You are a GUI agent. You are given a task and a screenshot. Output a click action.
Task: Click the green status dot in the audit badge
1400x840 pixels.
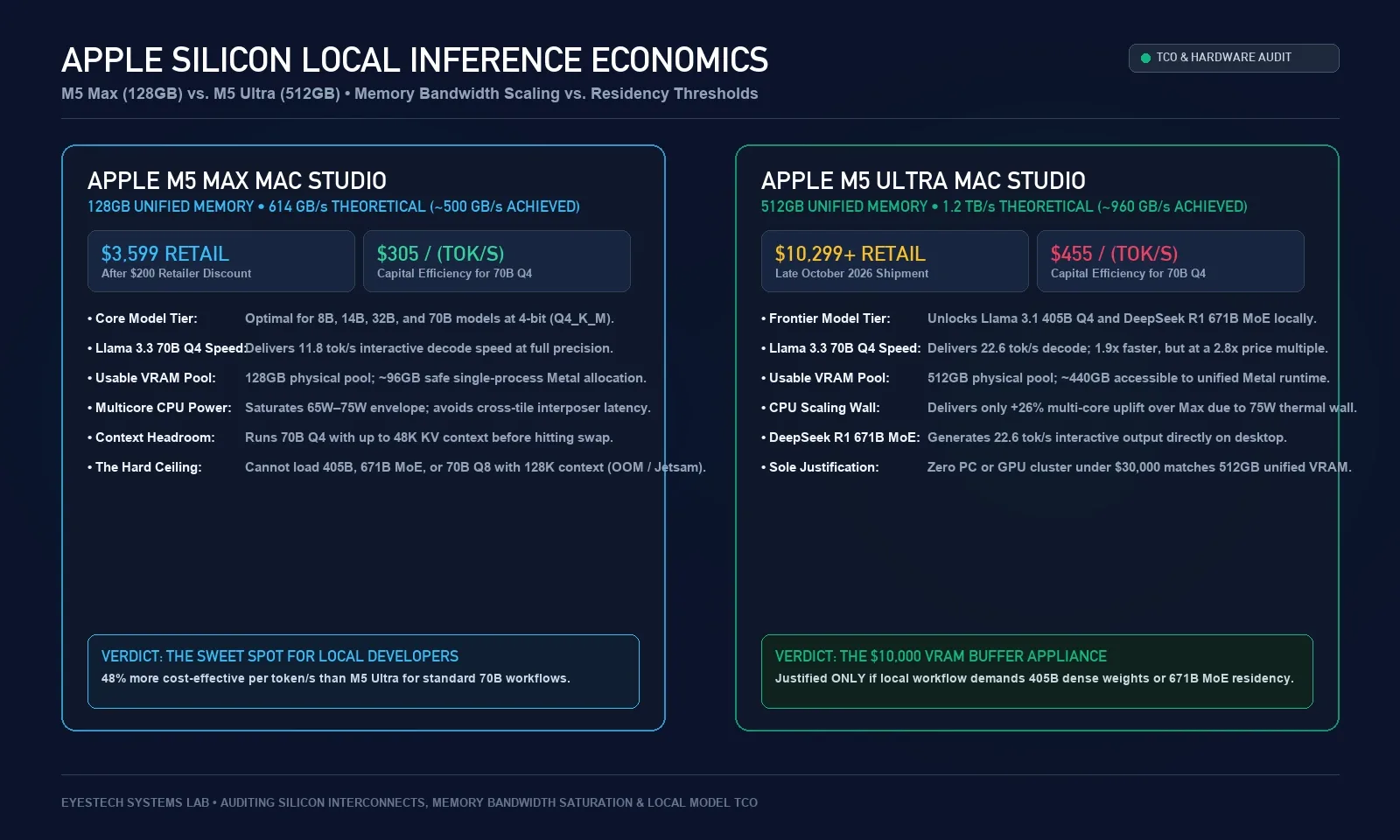pyautogui.click(x=1145, y=58)
